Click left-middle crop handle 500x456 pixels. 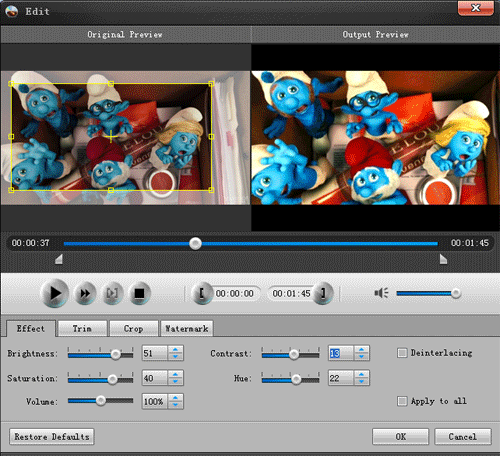11,136
